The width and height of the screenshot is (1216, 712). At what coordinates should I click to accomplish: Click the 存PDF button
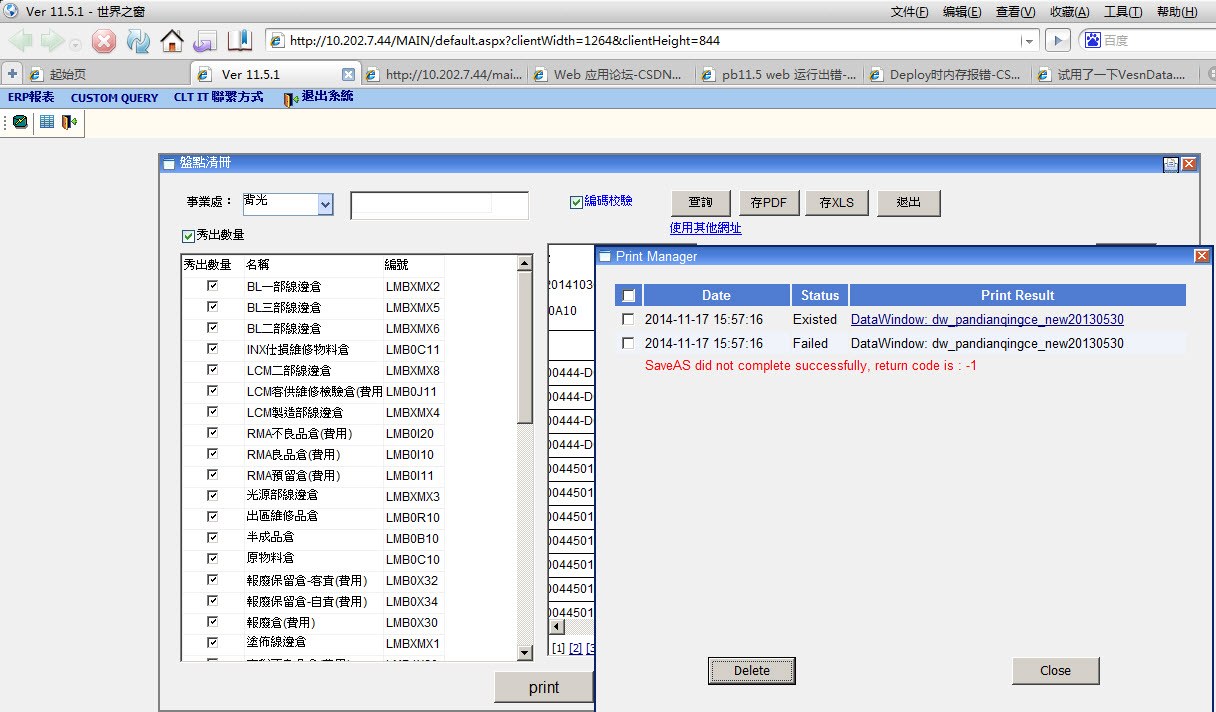(x=768, y=203)
